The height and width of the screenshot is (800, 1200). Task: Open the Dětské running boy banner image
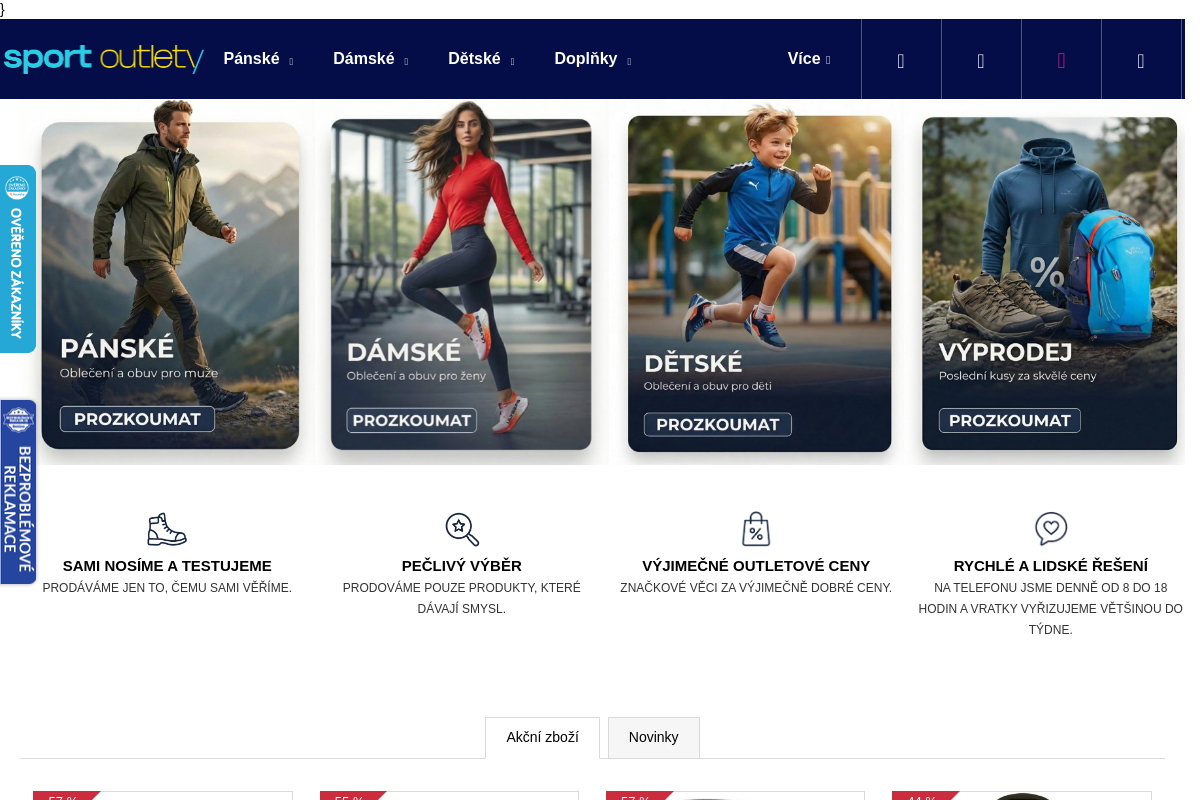[759, 282]
